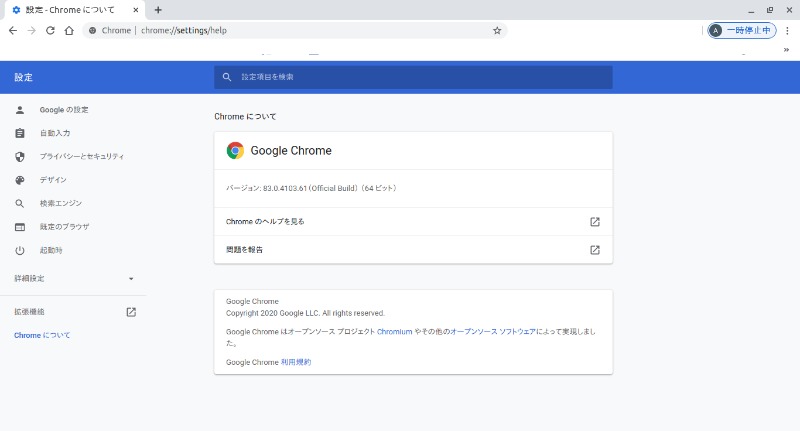Click external-link icon on 問題を報告 row
This screenshot has height=431, width=800.
[x=595, y=250]
